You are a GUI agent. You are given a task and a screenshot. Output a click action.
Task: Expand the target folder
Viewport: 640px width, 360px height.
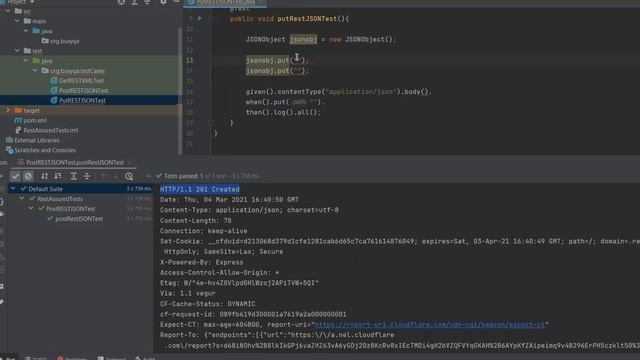point(8,110)
